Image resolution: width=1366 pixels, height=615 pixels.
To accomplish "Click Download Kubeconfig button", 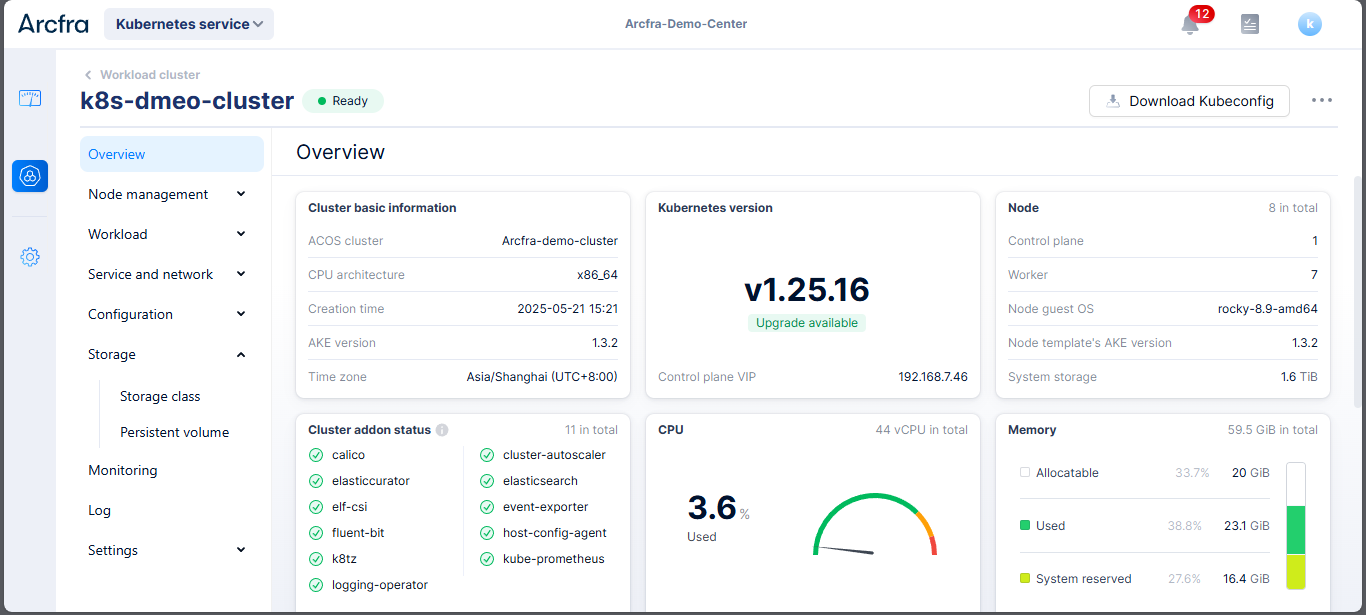I will (x=1188, y=101).
